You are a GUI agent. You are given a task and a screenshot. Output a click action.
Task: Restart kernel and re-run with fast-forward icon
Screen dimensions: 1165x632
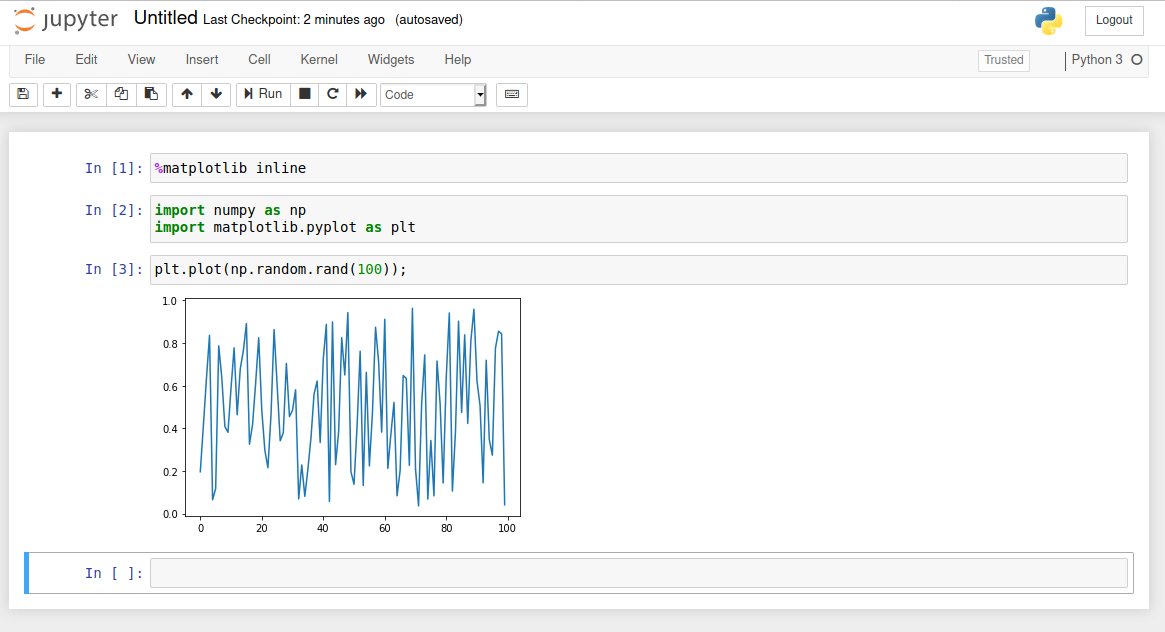coord(361,93)
